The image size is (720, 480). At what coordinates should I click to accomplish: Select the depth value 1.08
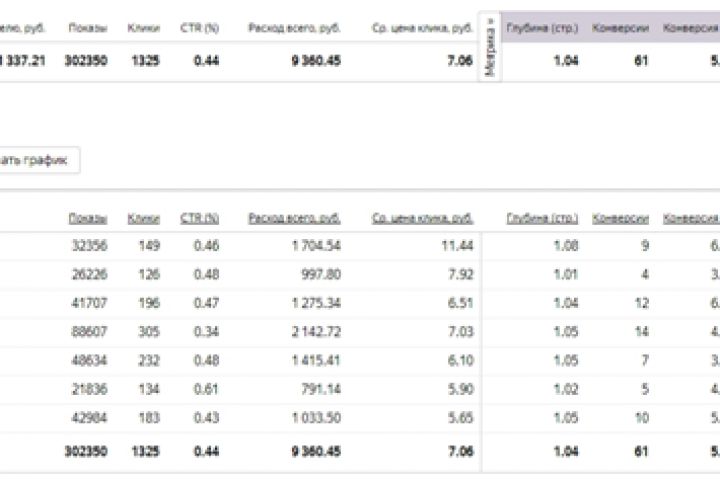pyautogui.click(x=566, y=246)
